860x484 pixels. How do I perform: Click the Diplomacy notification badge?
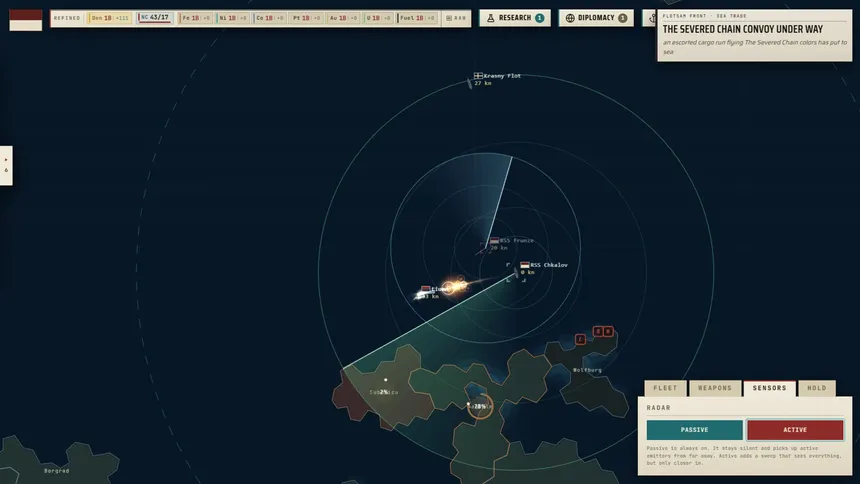[623, 18]
